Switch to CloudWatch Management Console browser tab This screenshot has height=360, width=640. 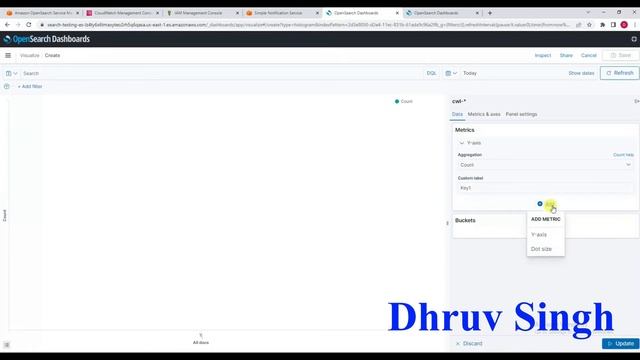123,13
